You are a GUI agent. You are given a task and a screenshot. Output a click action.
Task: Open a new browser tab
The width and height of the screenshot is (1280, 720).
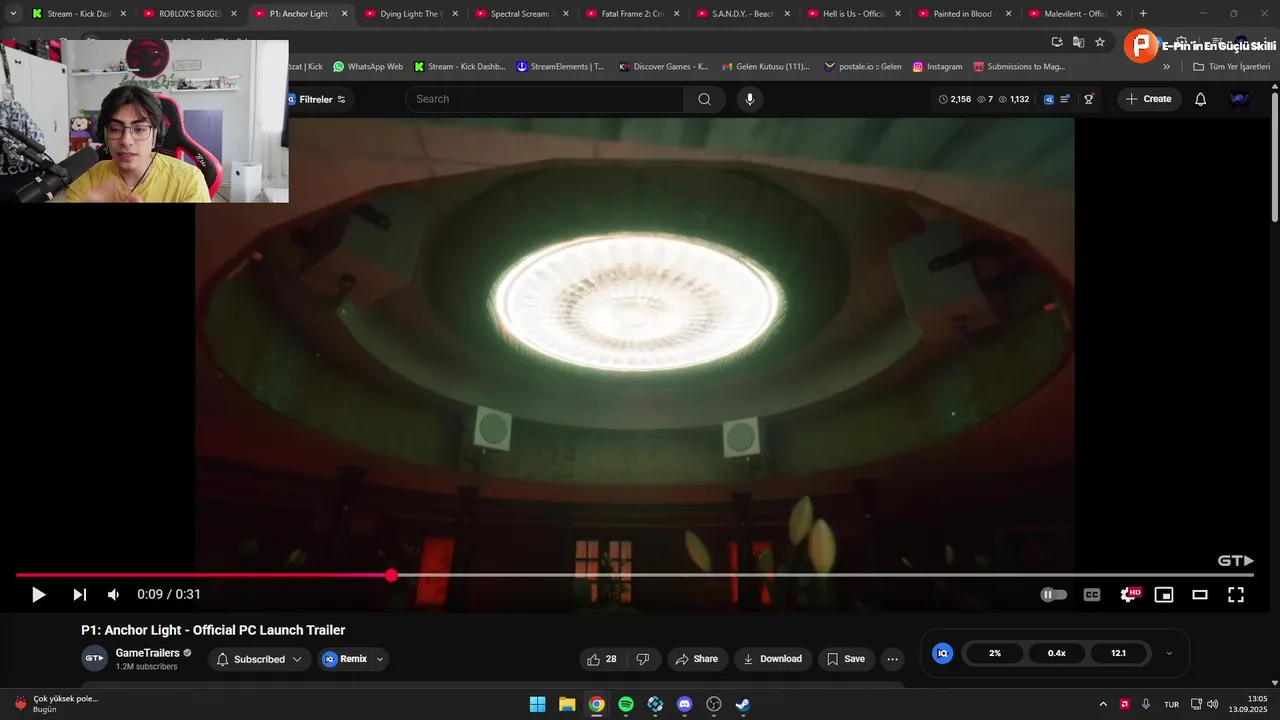click(1143, 14)
